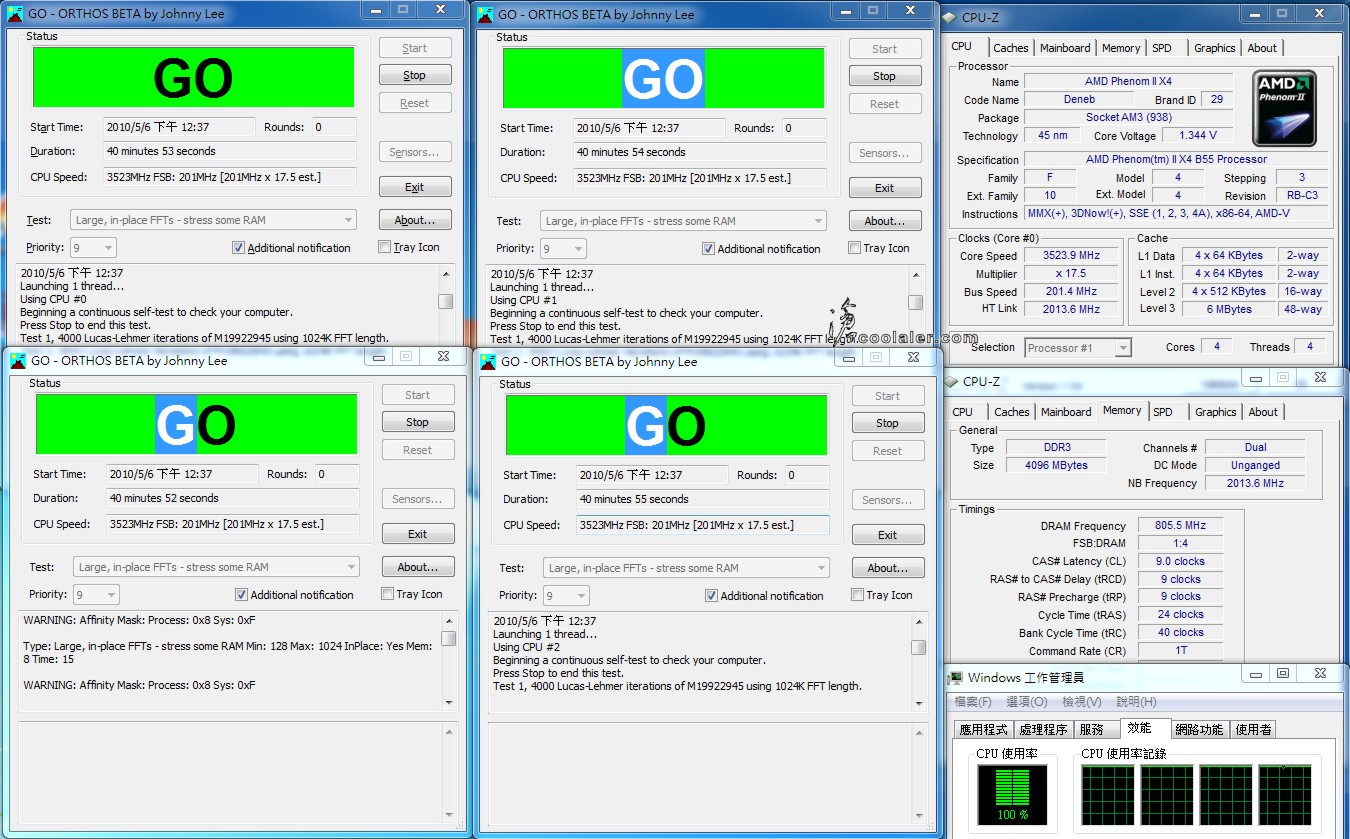
Task: Open the Priority dropdown in the 54-seconds ORTHOS window
Action: pos(563,248)
